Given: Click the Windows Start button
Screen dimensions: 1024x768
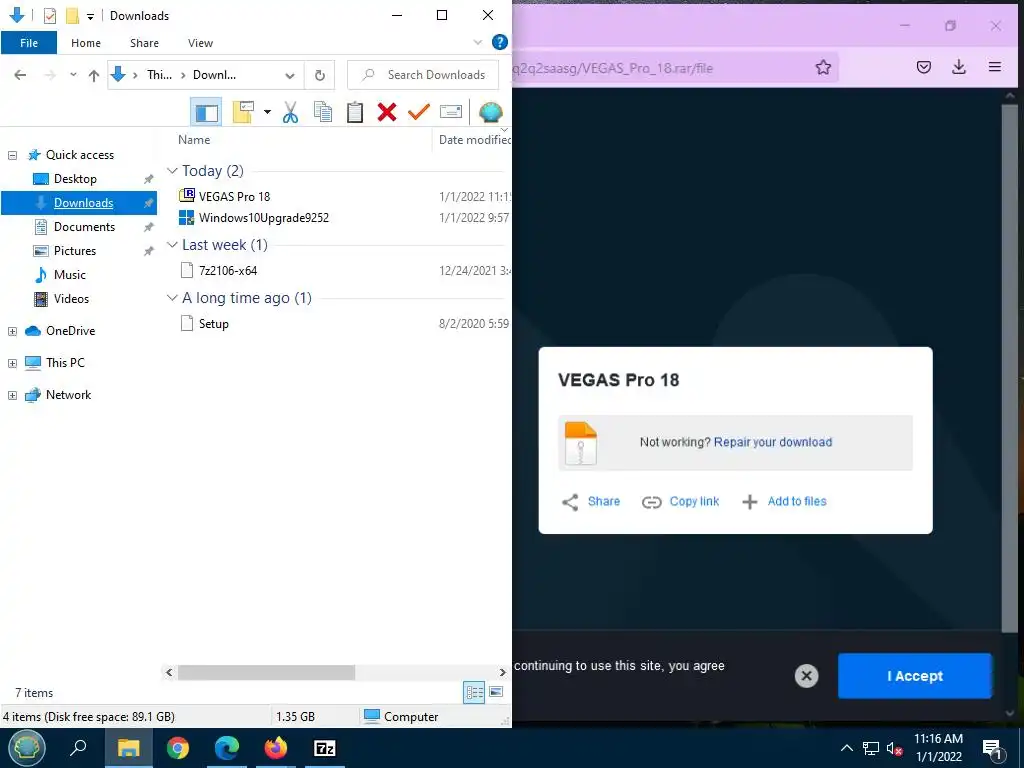Looking at the screenshot, I should coord(25,748).
